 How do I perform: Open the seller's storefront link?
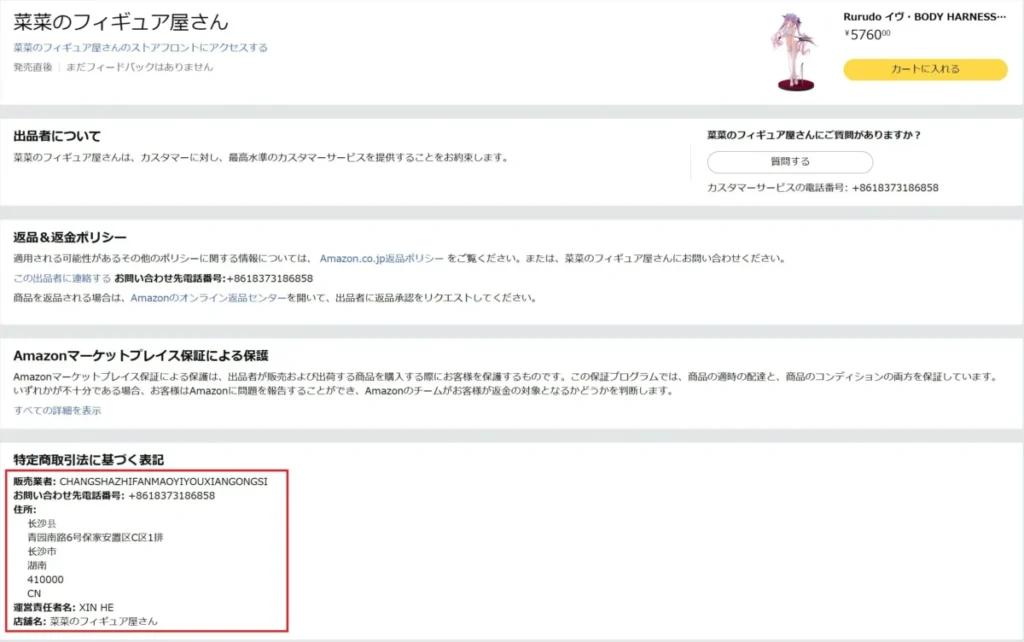click(140, 47)
